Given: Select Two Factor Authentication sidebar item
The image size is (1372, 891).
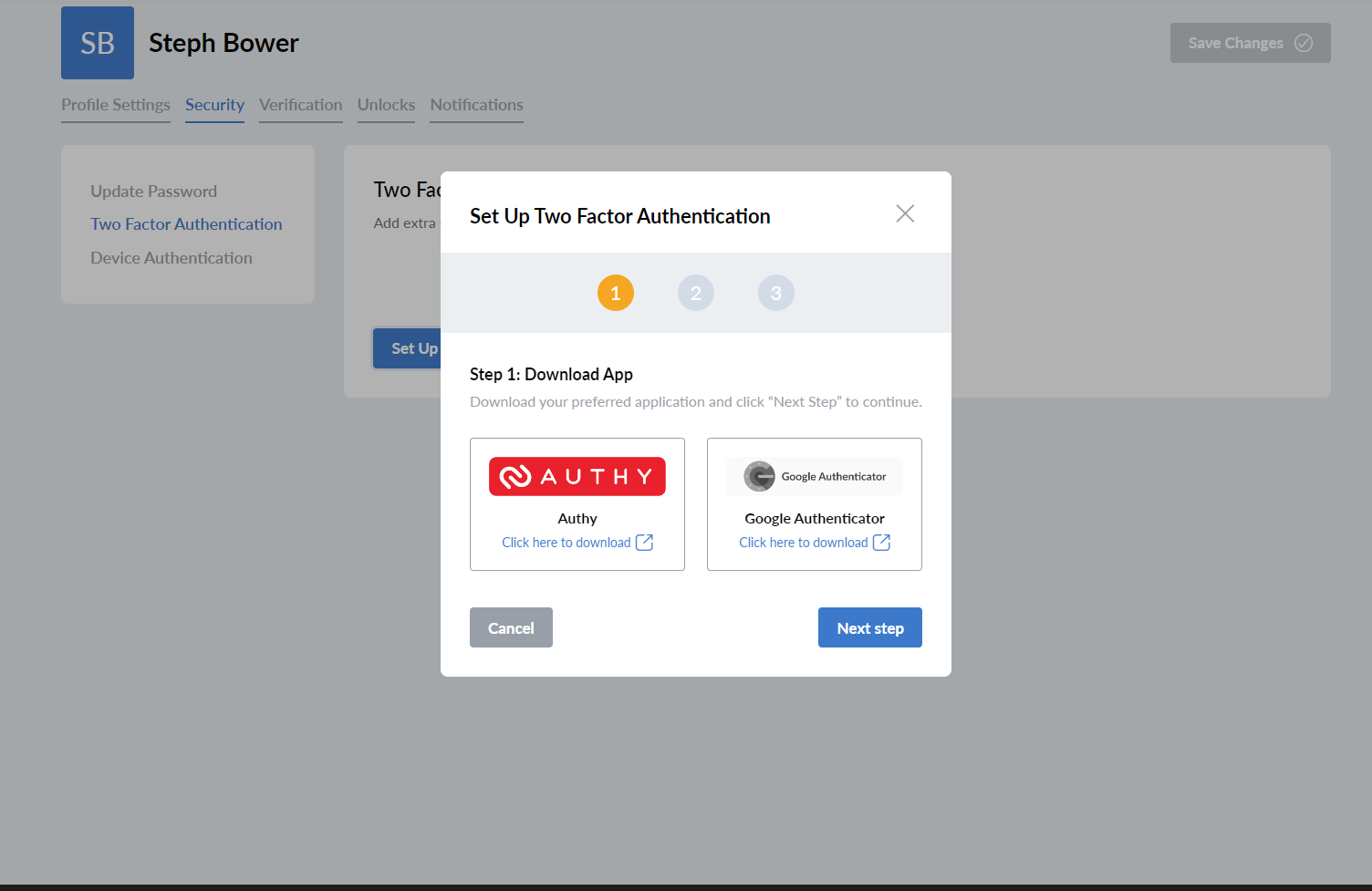Looking at the screenshot, I should tap(186, 224).
